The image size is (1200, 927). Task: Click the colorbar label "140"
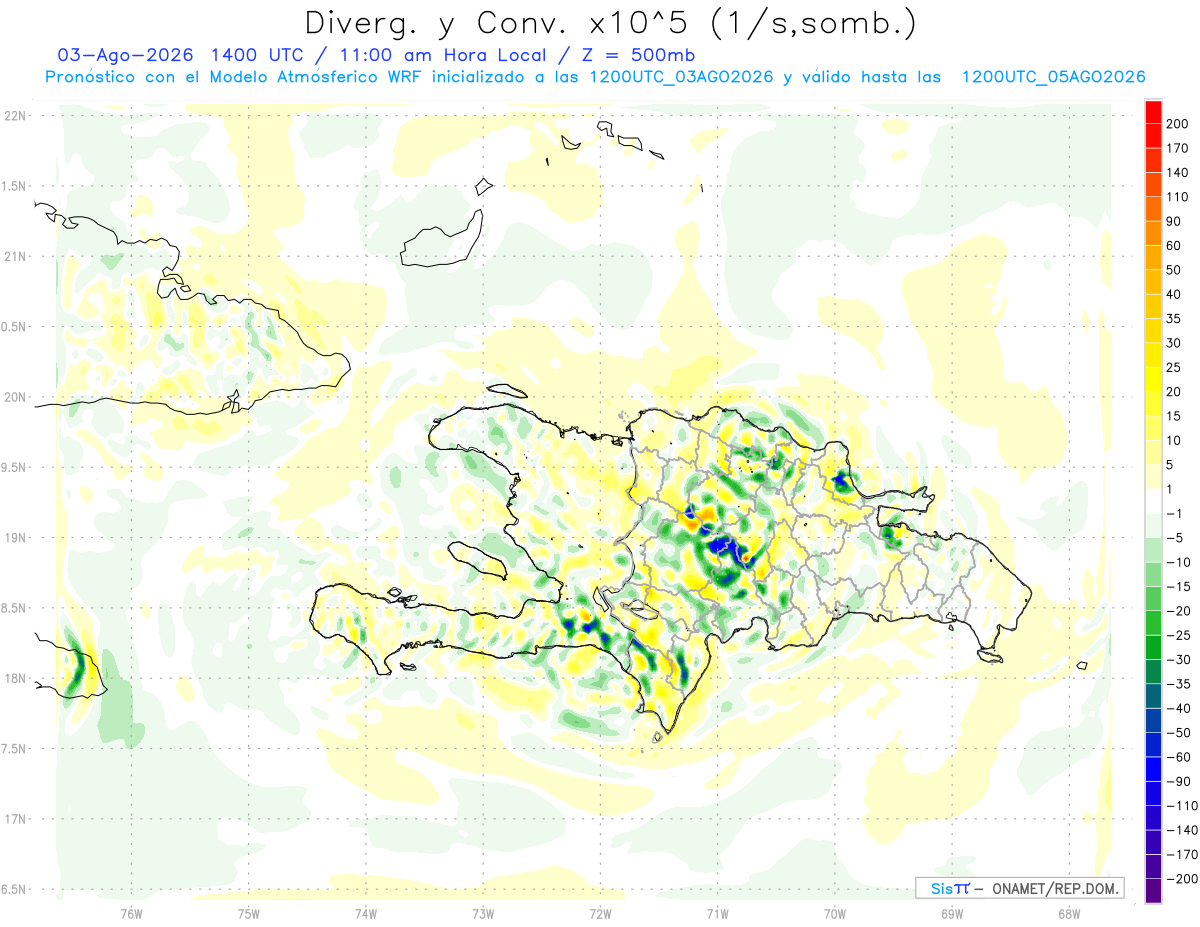coord(1176,173)
